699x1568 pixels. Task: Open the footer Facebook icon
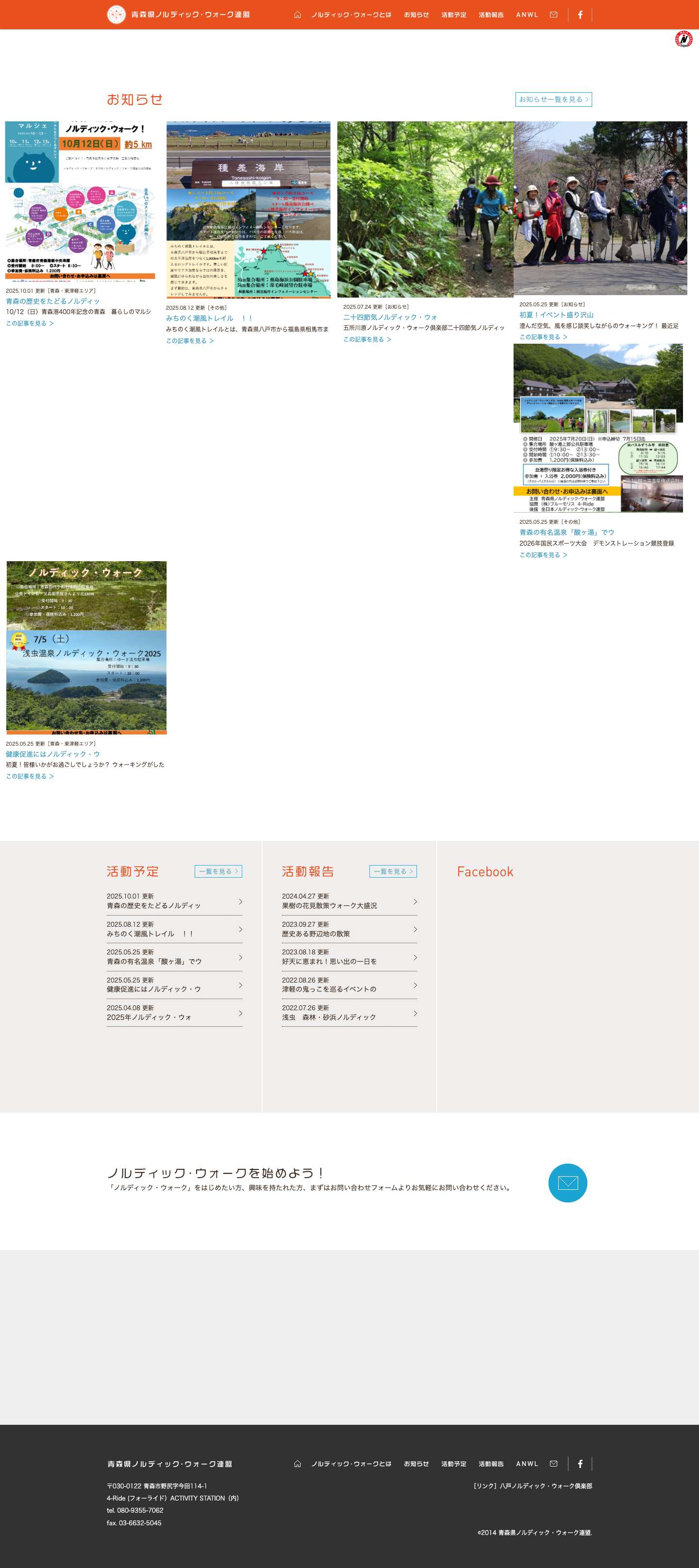[580, 1463]
